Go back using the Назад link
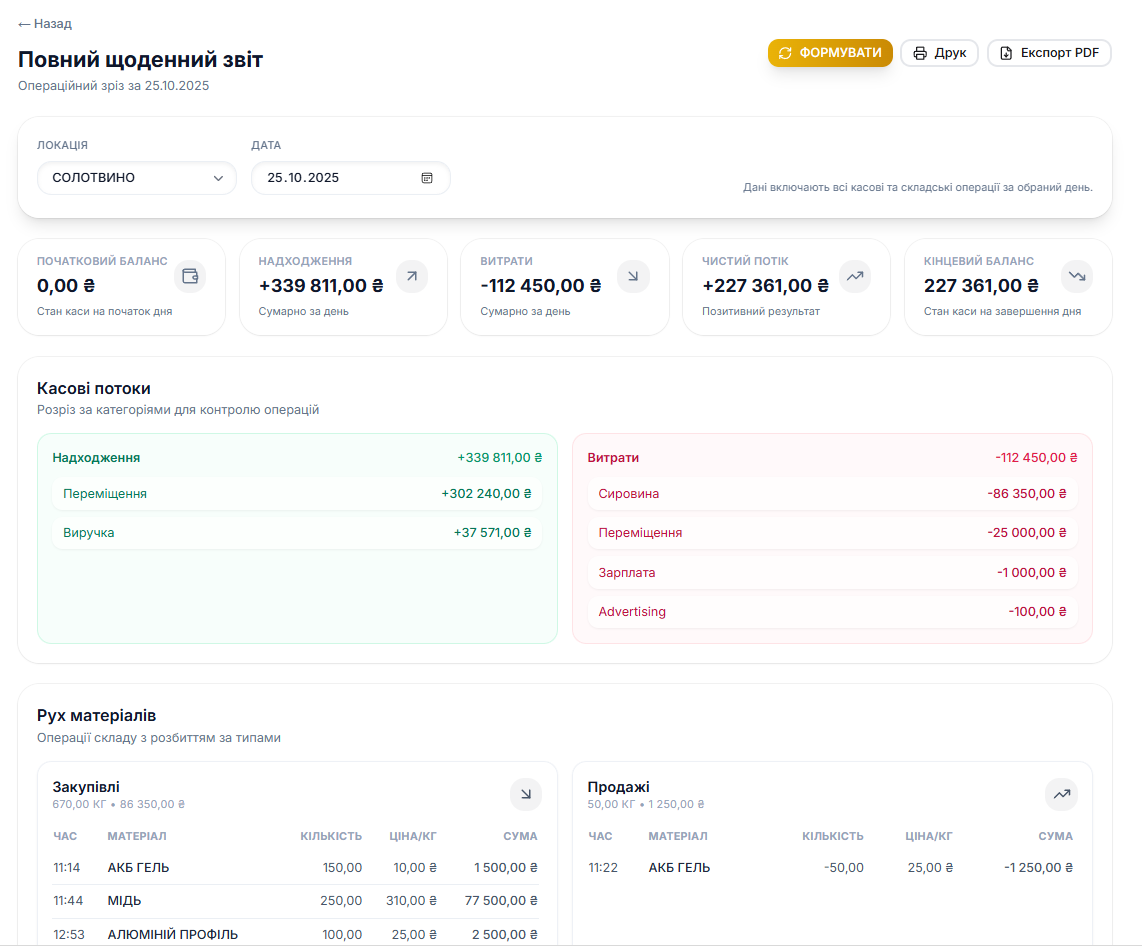This screenshot has height=946, width=1142. (45, 23)
